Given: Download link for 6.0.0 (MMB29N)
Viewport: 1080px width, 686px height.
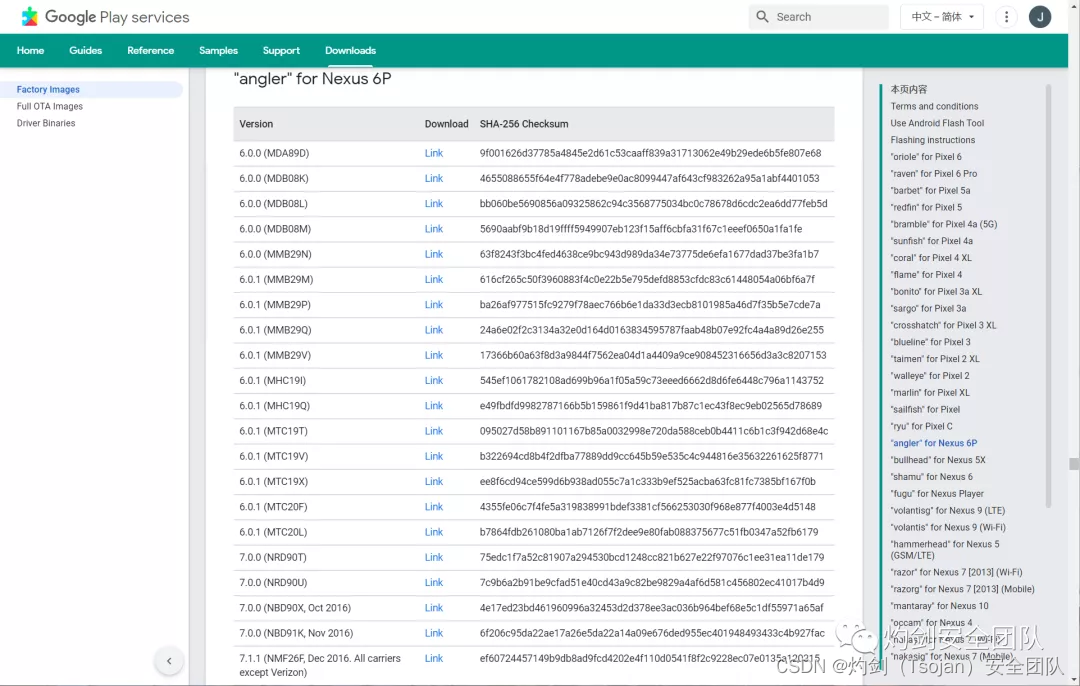Looking at the screenshot, I should [x=434, y=254].
